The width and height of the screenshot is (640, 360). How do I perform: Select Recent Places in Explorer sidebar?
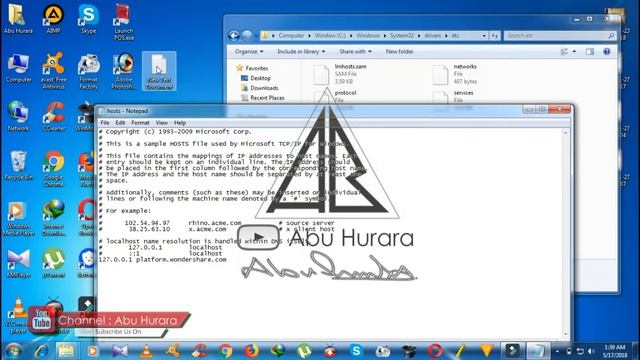tap(262, 98)
